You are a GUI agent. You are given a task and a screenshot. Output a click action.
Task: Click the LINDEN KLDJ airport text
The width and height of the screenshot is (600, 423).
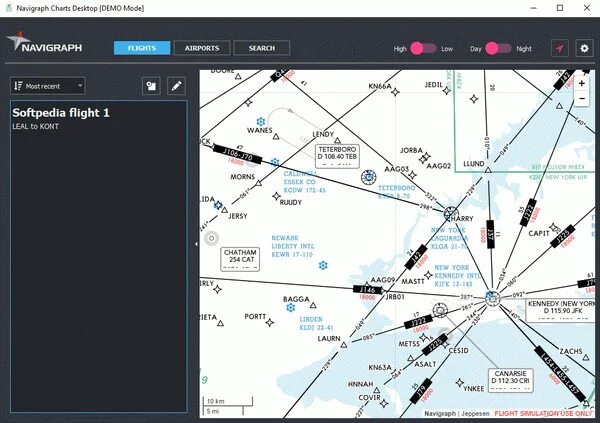click(316, 323)
